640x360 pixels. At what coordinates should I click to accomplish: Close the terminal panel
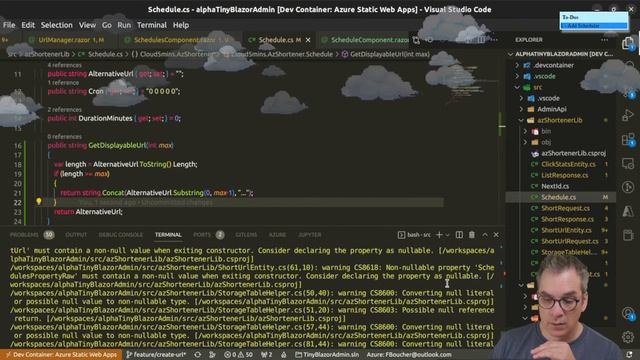pyautogui.click(x=496, y=235)
